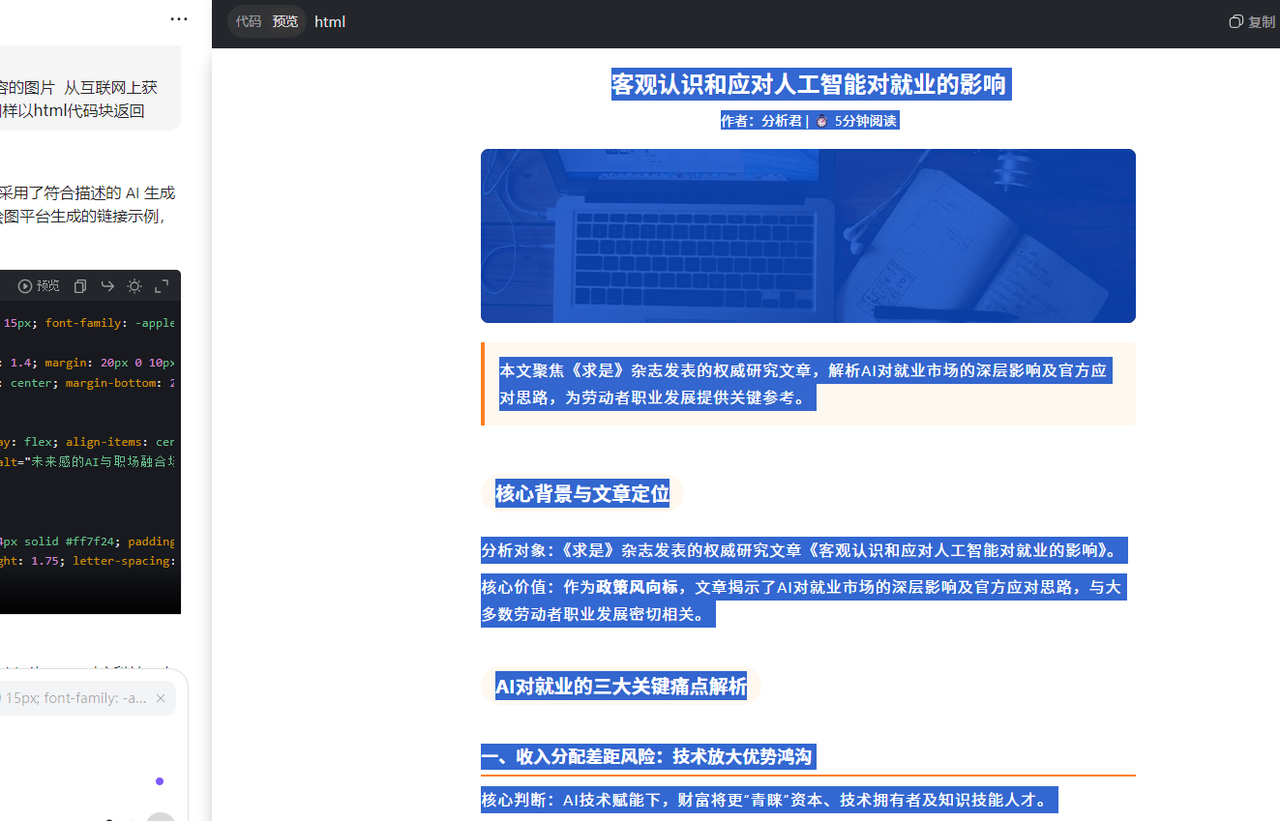Toggle the light/dark theme sun icon
The width and height of the screenshot is (1280, 821).
point(134,286)
